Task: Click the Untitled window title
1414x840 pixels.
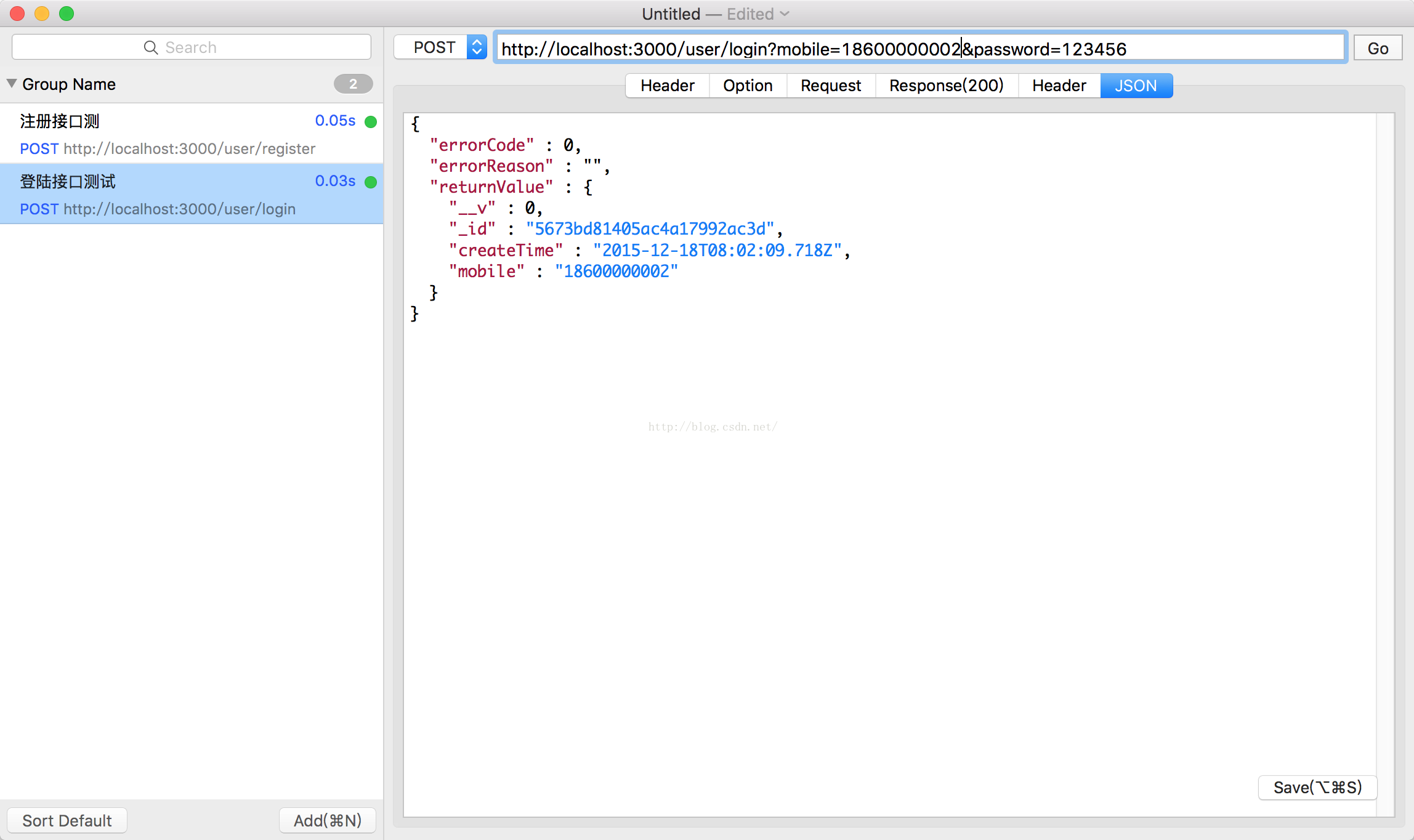Action: pos(671,14)
